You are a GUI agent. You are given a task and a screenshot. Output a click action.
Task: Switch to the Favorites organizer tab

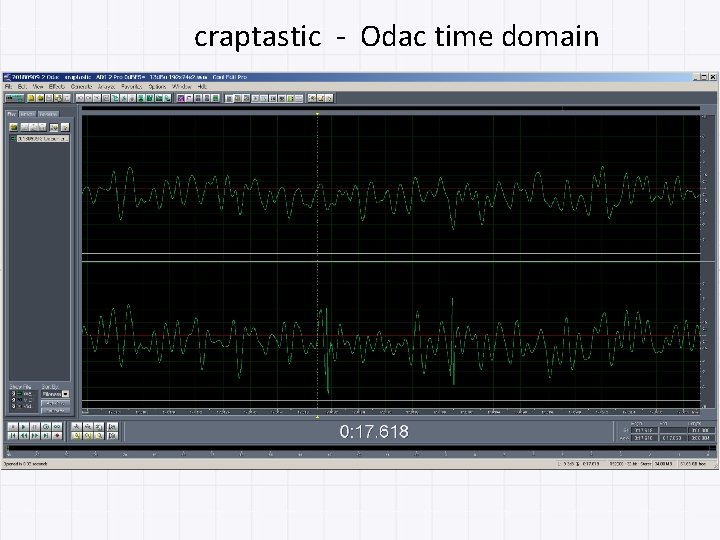tap(48, 114)
